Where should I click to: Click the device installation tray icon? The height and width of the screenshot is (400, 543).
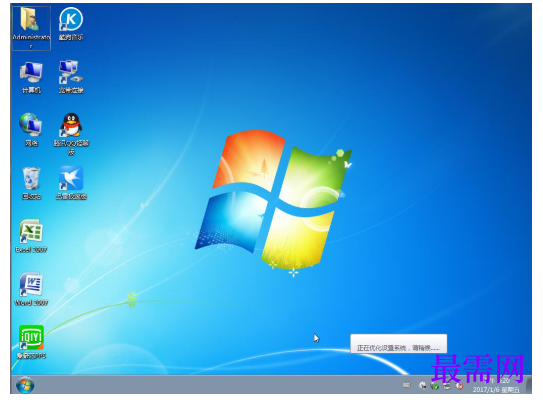coord(422,385)
